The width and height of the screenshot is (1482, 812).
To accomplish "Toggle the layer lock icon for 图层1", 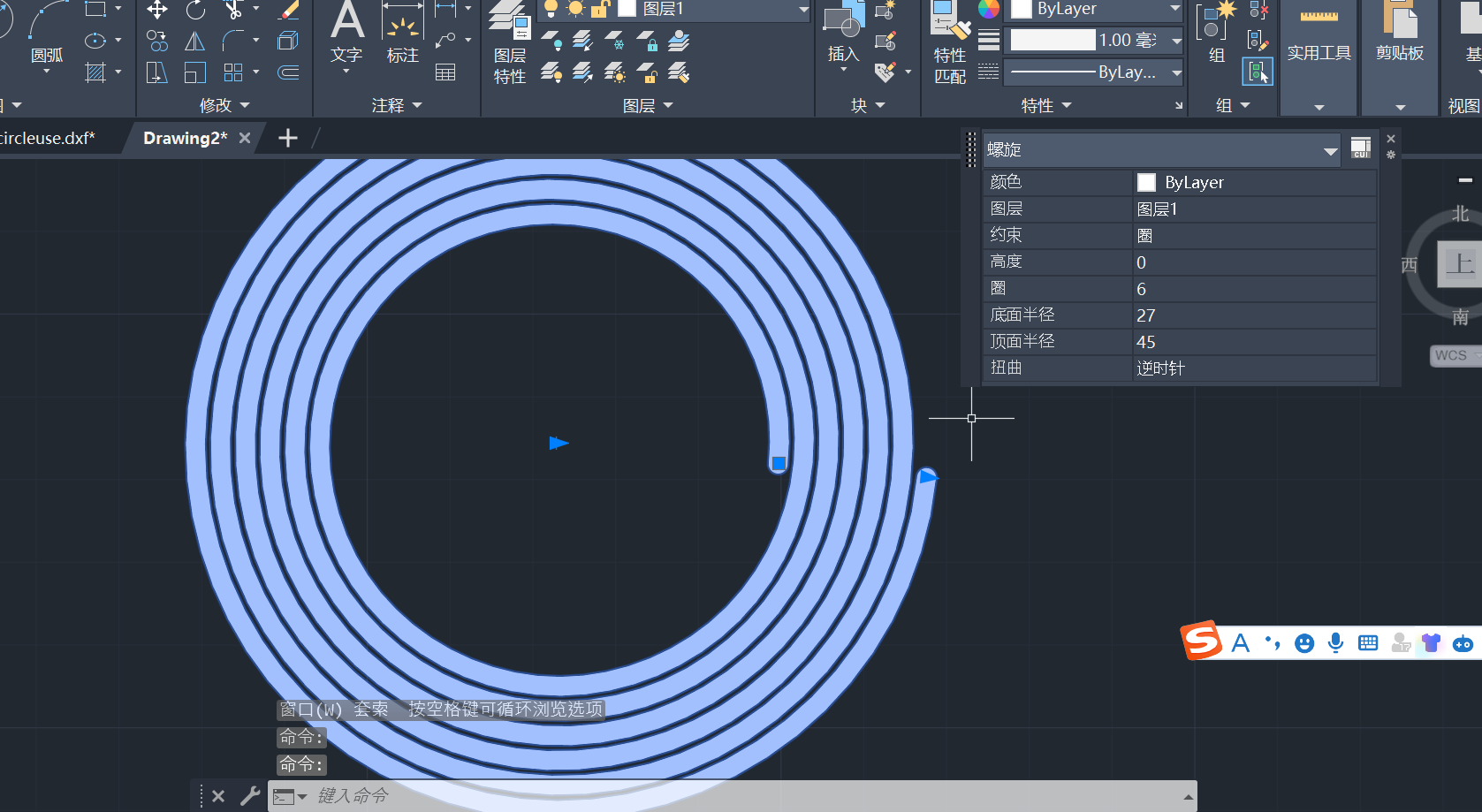I will 600,10.
